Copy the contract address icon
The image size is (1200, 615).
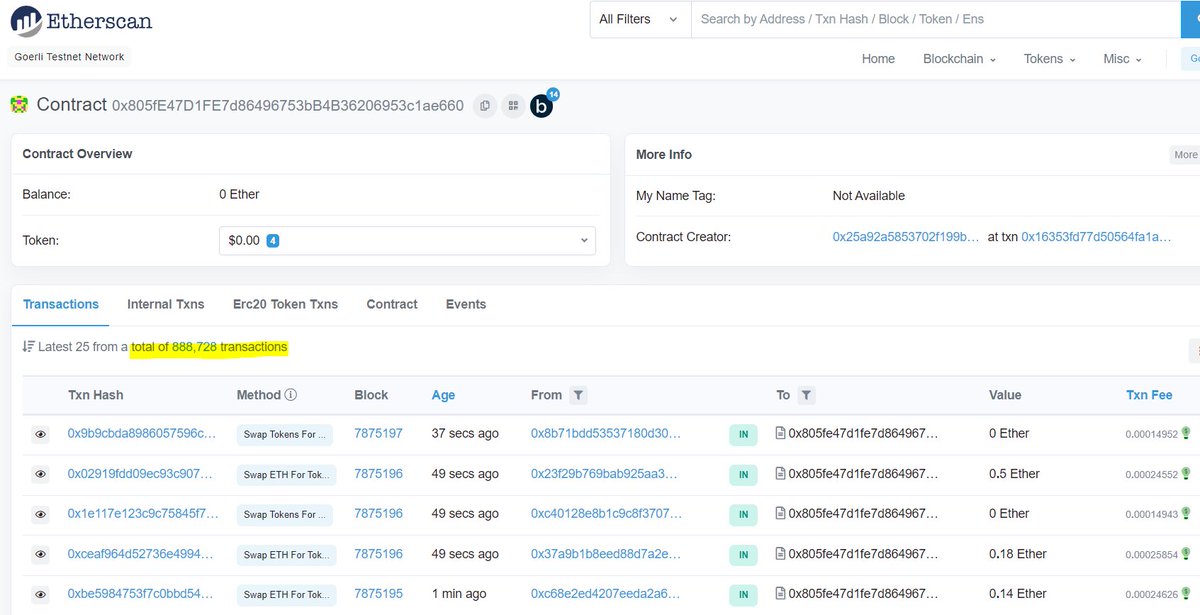point(485,105)
